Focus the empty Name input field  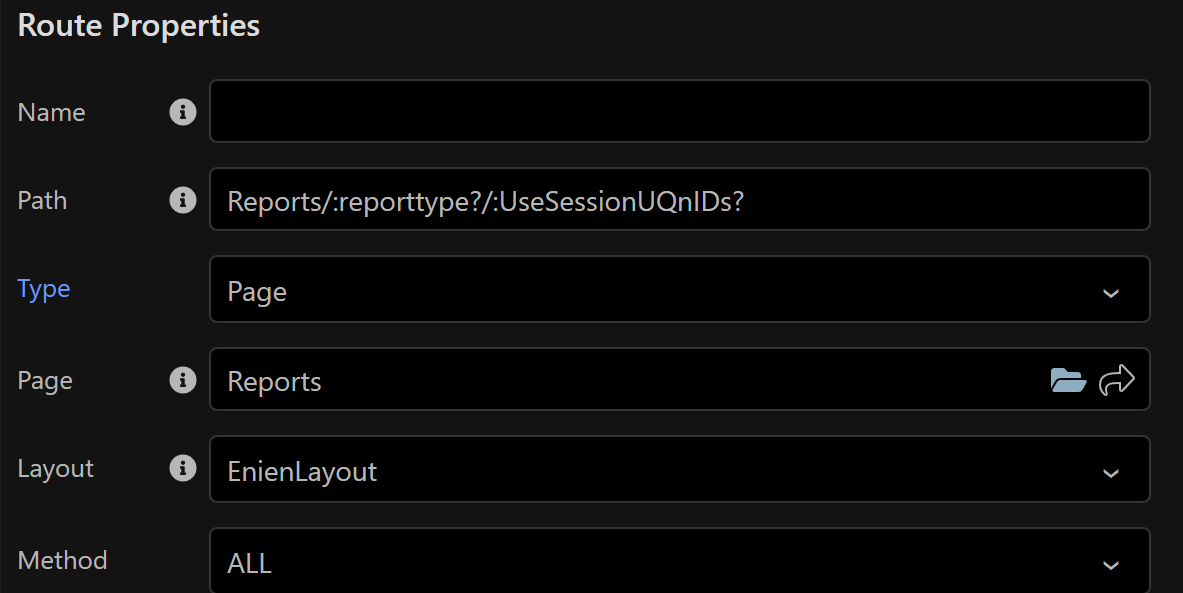pyautogui.click(x=679, y=111)
